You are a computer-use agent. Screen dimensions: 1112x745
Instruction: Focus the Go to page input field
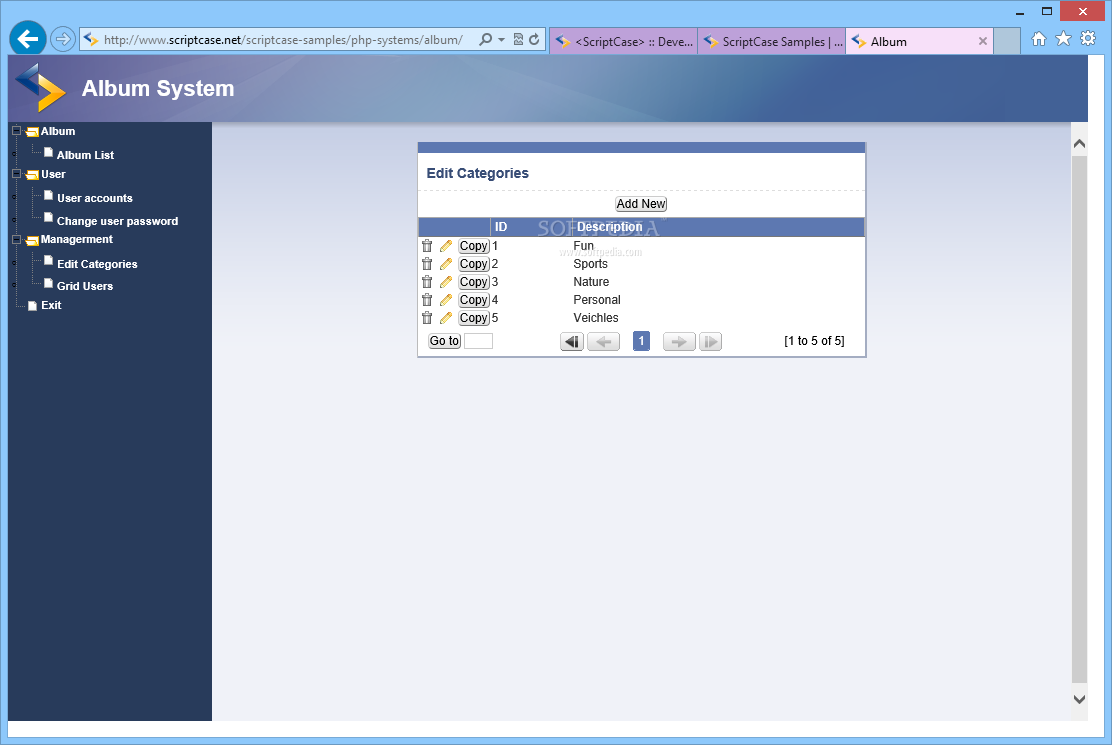point(478,341)
